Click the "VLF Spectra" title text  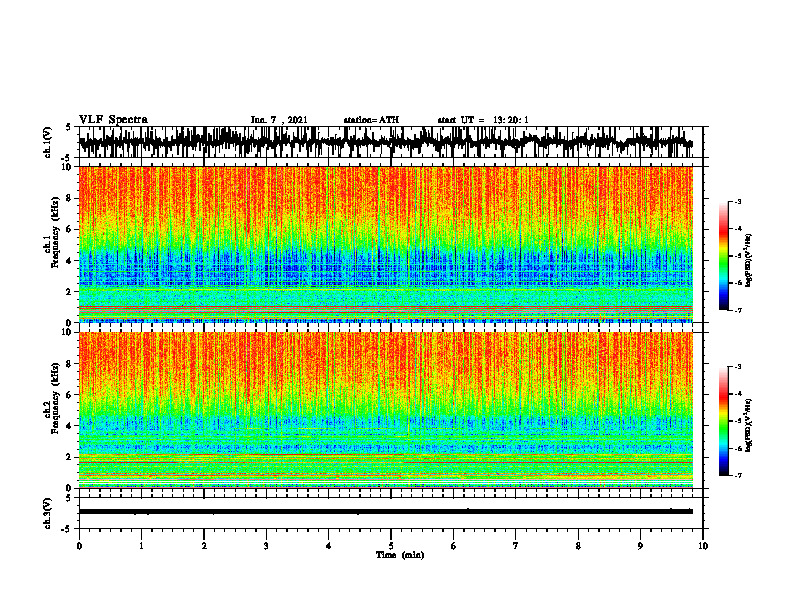pos(113,120)
